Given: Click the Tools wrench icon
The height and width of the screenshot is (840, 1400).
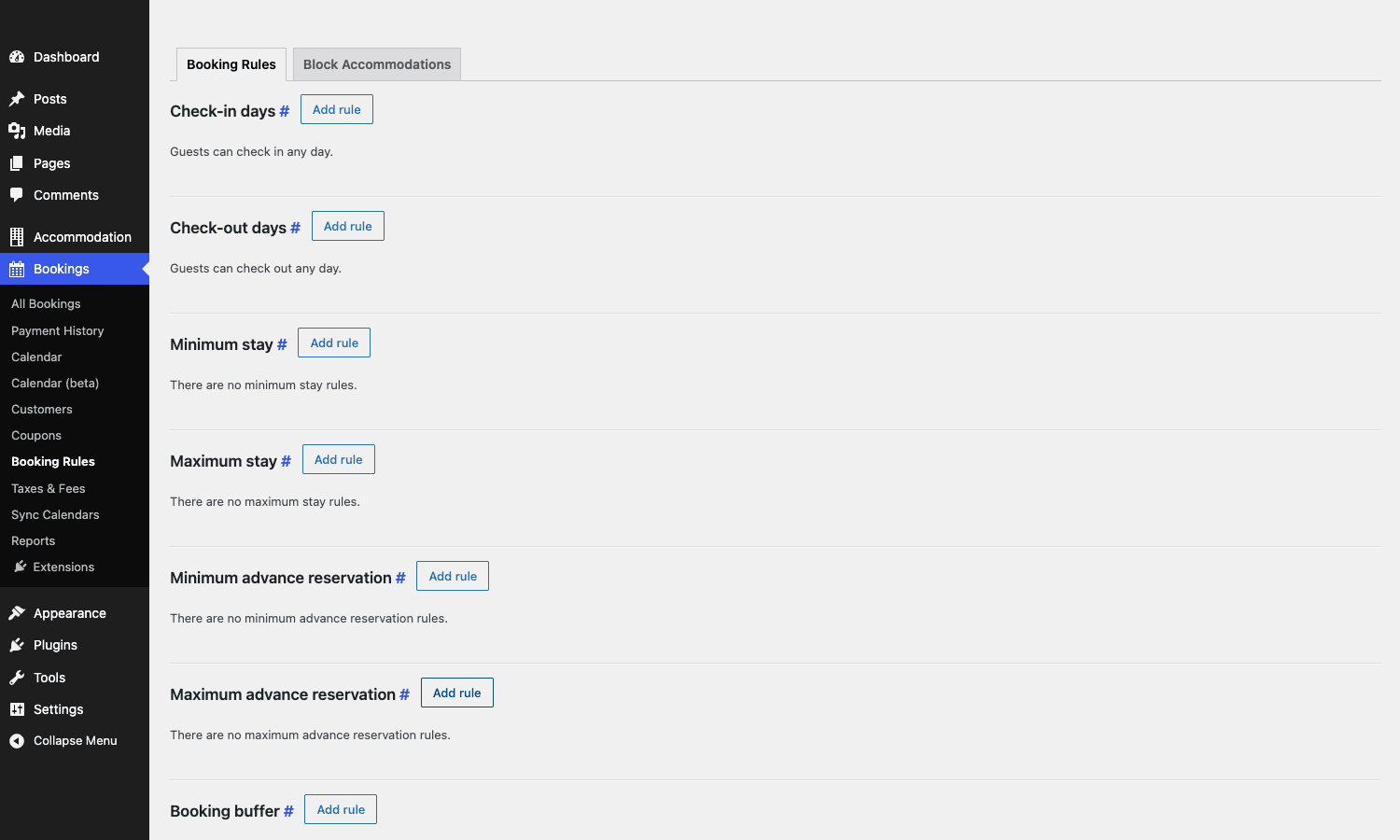Looking at the screenshot, I should tap(17, 678).
